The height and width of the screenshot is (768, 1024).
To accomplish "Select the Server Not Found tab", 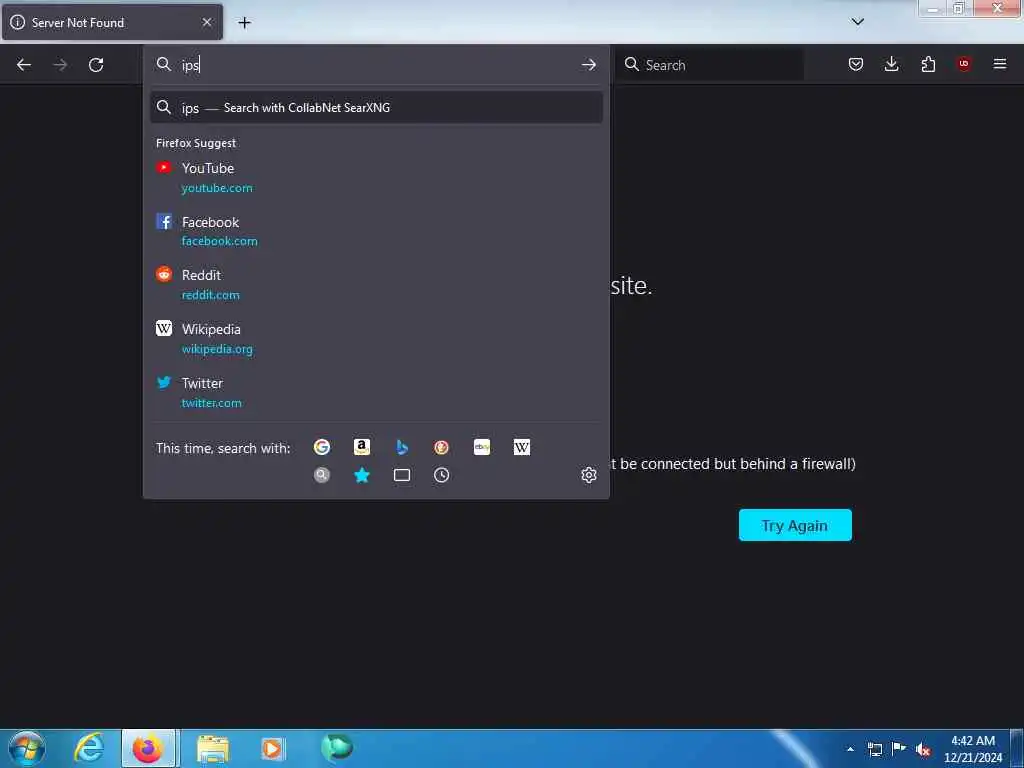I will [112, 22].
